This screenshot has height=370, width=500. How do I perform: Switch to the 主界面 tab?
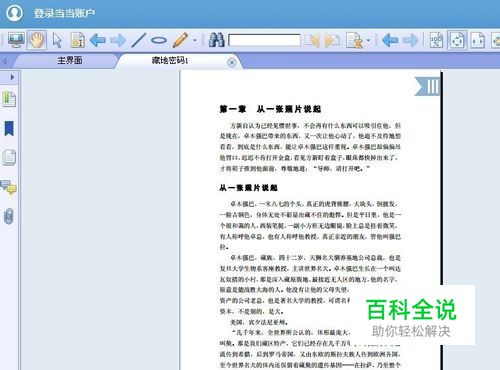click(x=70, y=60)
